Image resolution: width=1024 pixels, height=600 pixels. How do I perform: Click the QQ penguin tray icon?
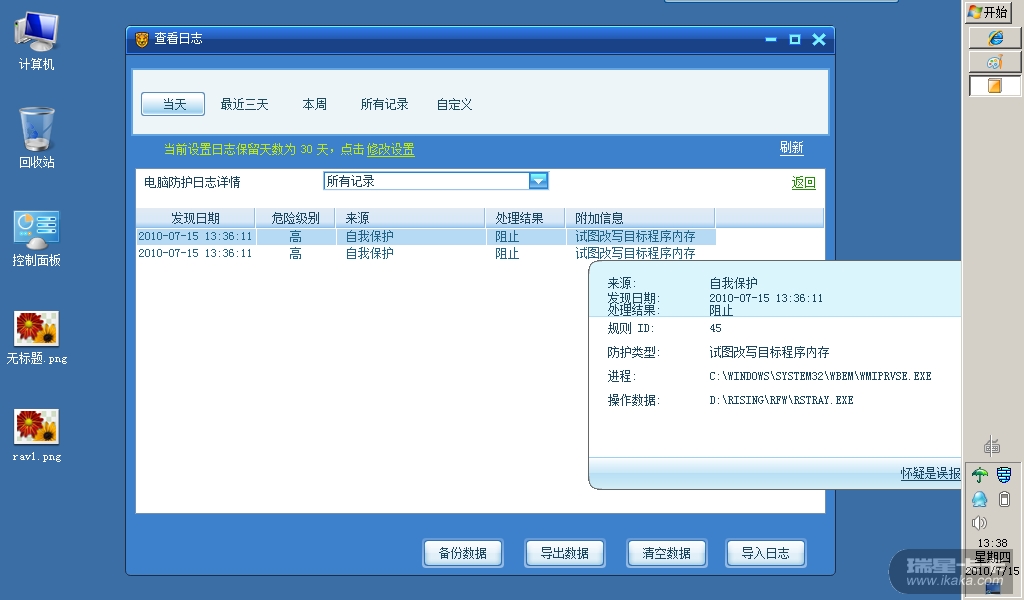980,499
